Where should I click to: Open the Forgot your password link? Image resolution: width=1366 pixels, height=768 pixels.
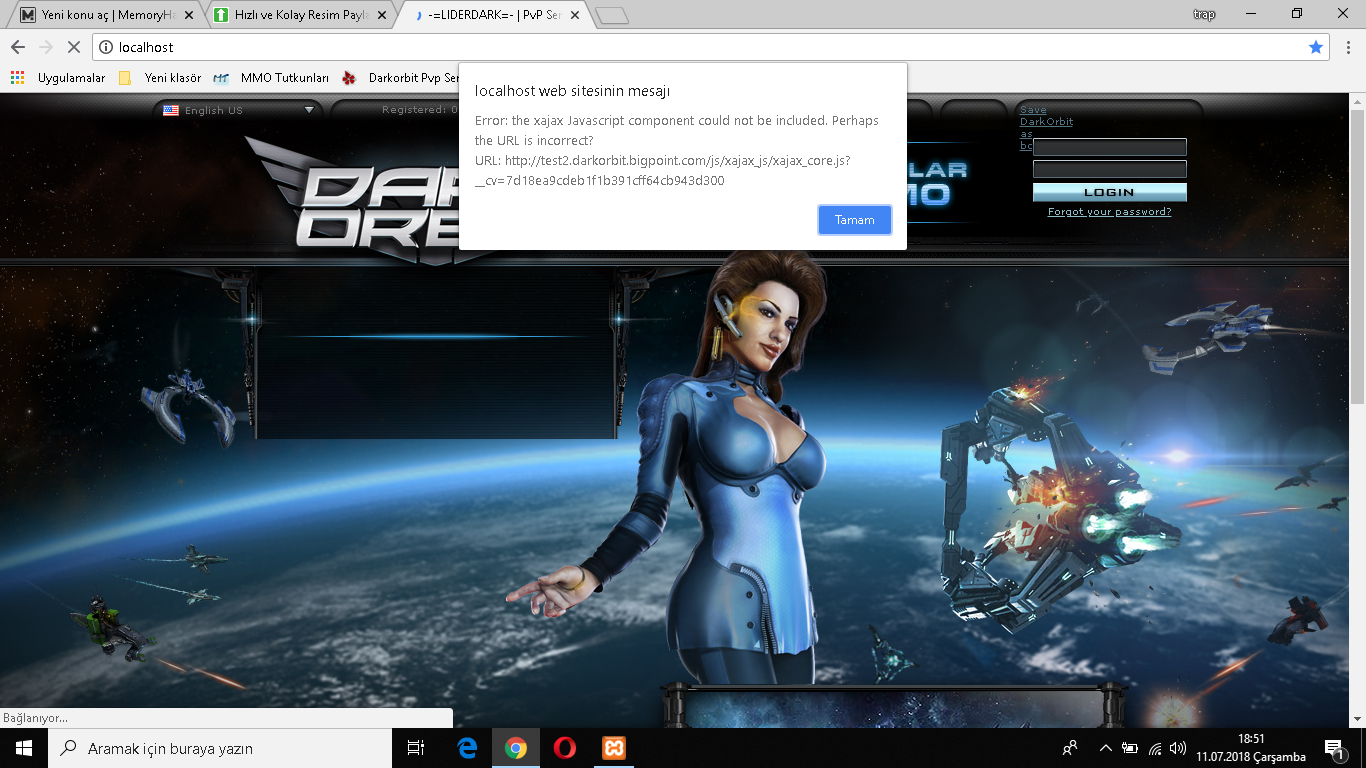pyautogui.click(x=1109, y=212)
